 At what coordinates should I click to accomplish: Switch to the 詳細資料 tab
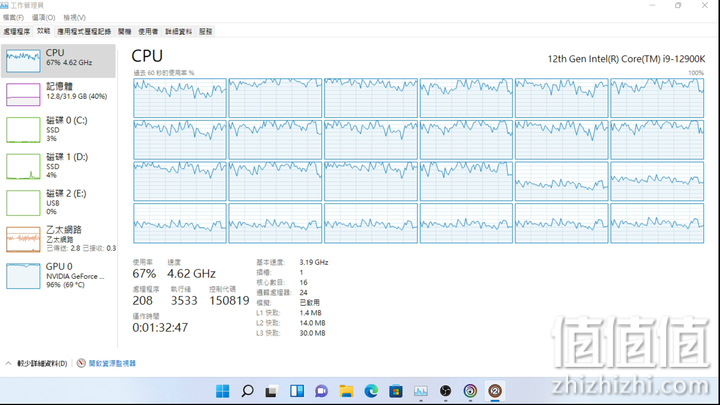pyautogui.click(x=179, y=31)
